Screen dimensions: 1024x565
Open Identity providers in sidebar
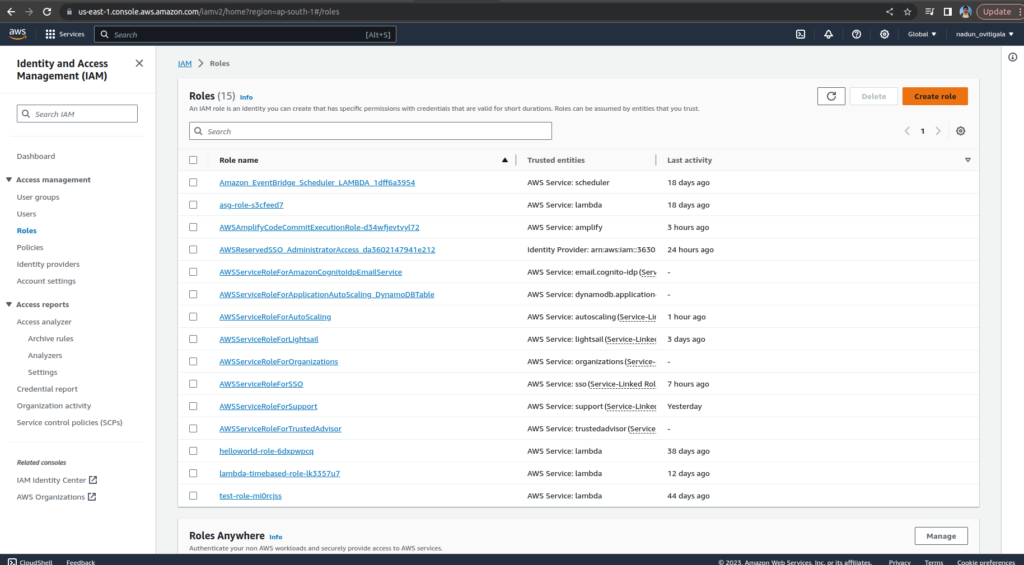click(x=48, y=265)
